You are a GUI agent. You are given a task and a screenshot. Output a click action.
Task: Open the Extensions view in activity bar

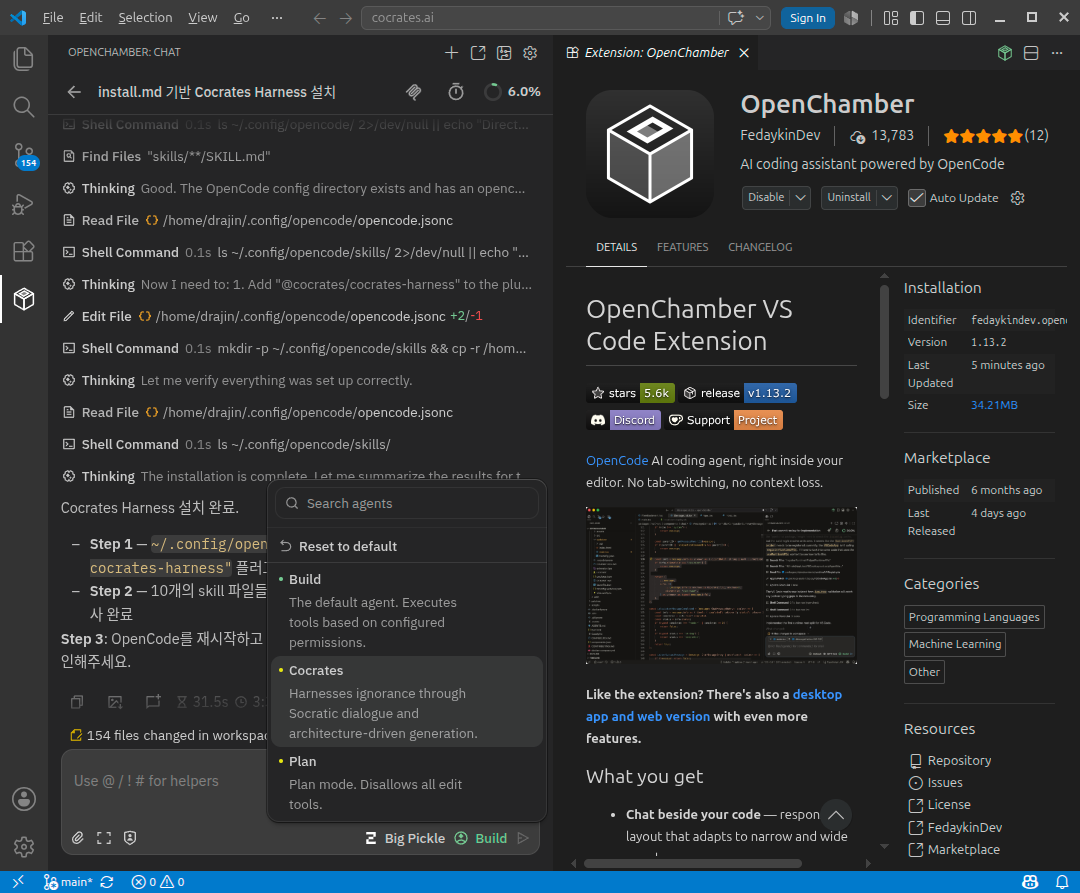tap(23, 251)
